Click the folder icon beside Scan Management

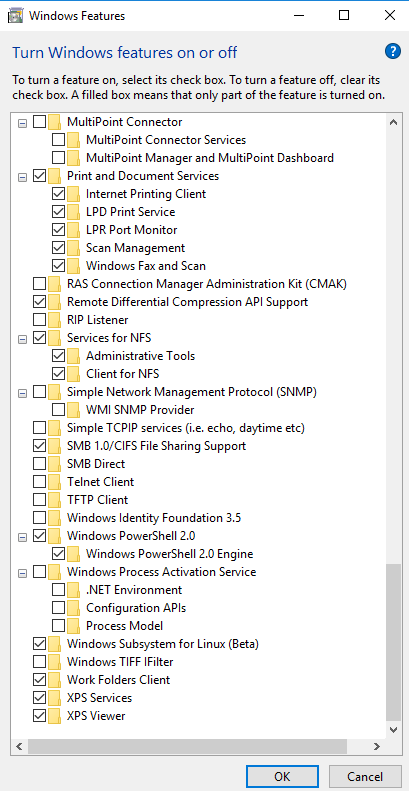[74, 248]
